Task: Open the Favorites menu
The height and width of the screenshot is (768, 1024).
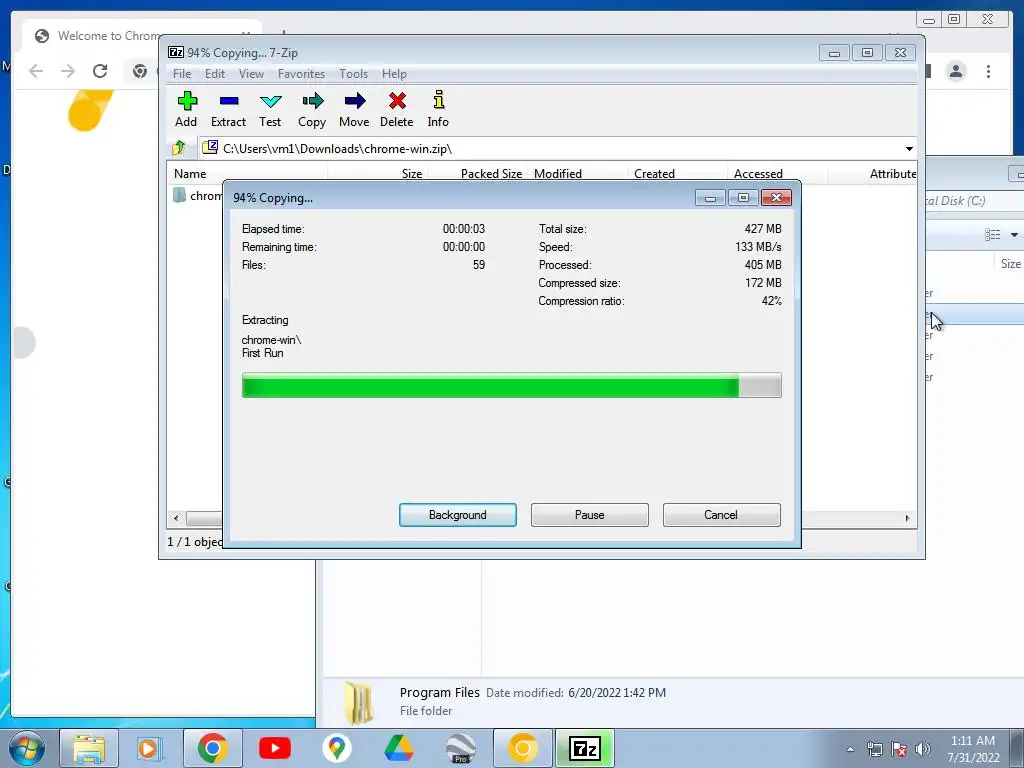Action: tap(301, 74)
